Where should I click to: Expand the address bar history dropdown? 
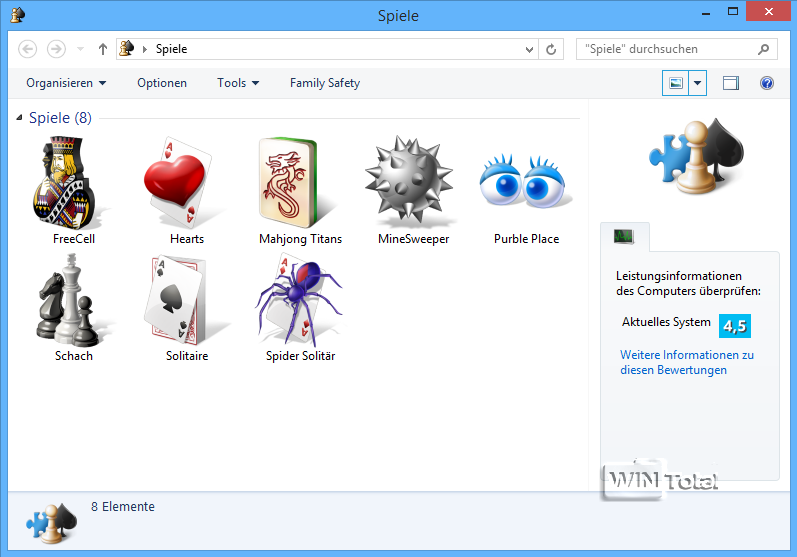click(529, 49)
